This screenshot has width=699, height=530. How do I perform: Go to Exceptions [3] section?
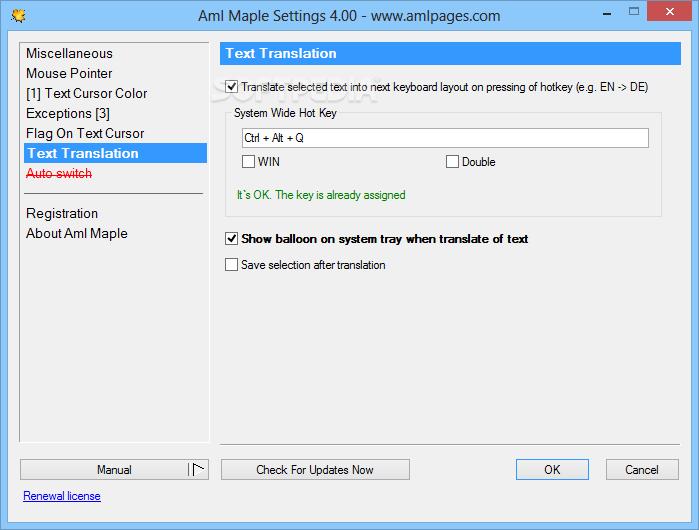click(68, 114)
